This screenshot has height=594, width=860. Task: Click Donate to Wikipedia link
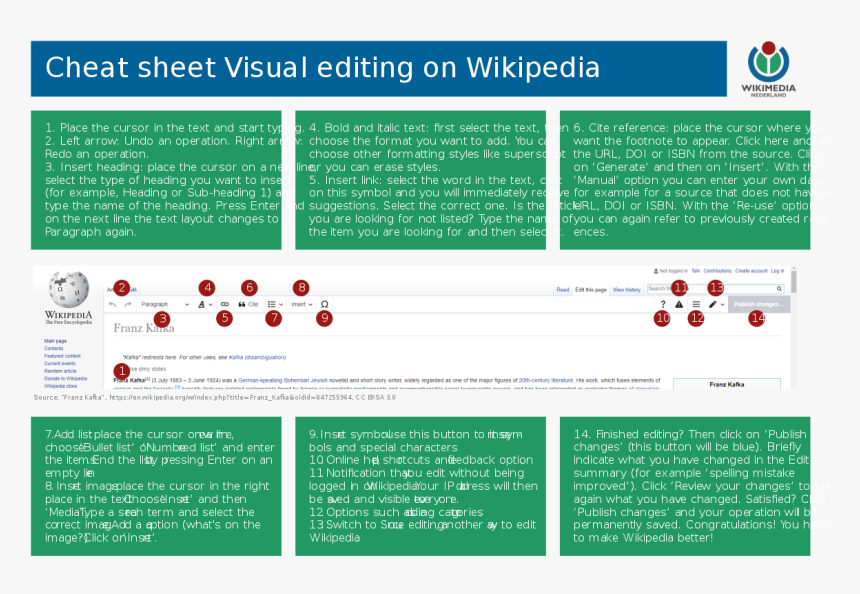pyautogui.click(x=65, y=378)
